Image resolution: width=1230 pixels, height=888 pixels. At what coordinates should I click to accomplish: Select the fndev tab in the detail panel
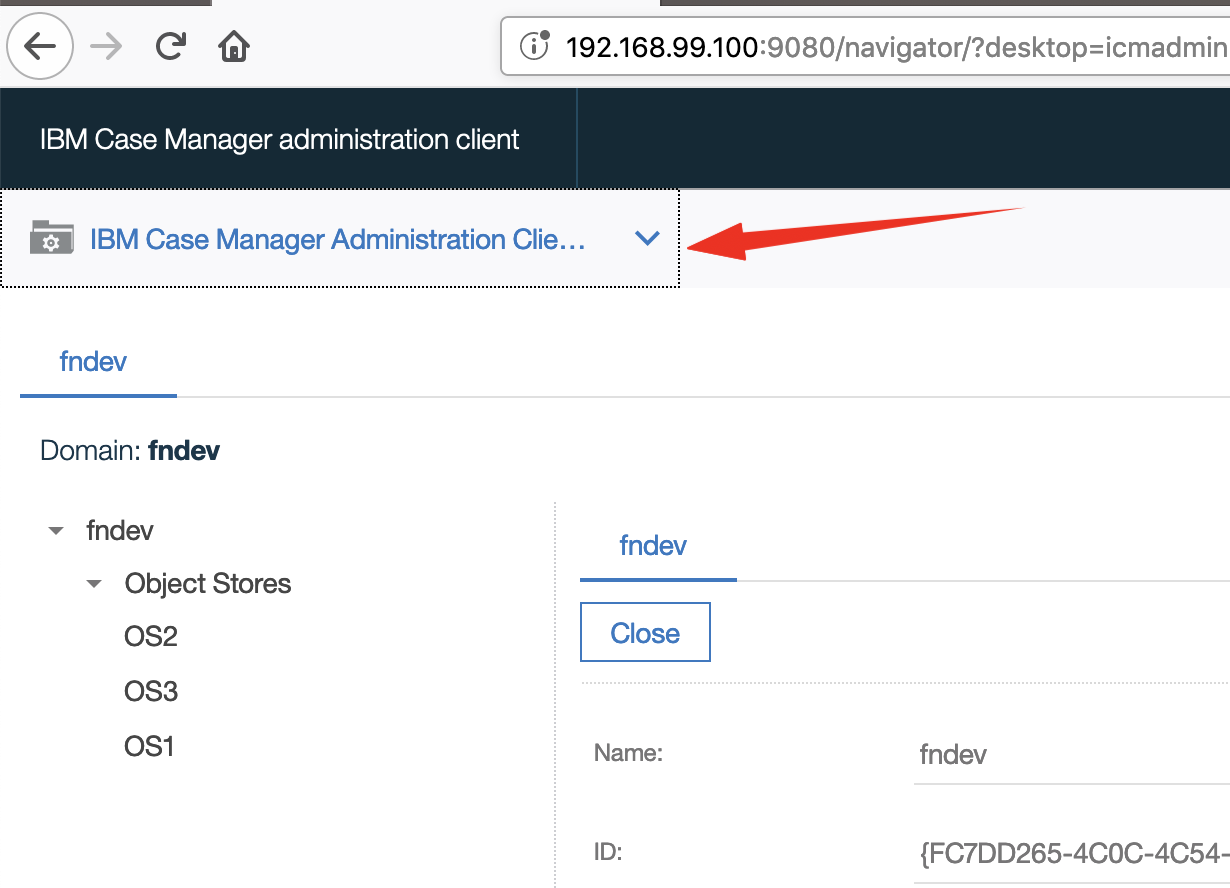(653, 545)
